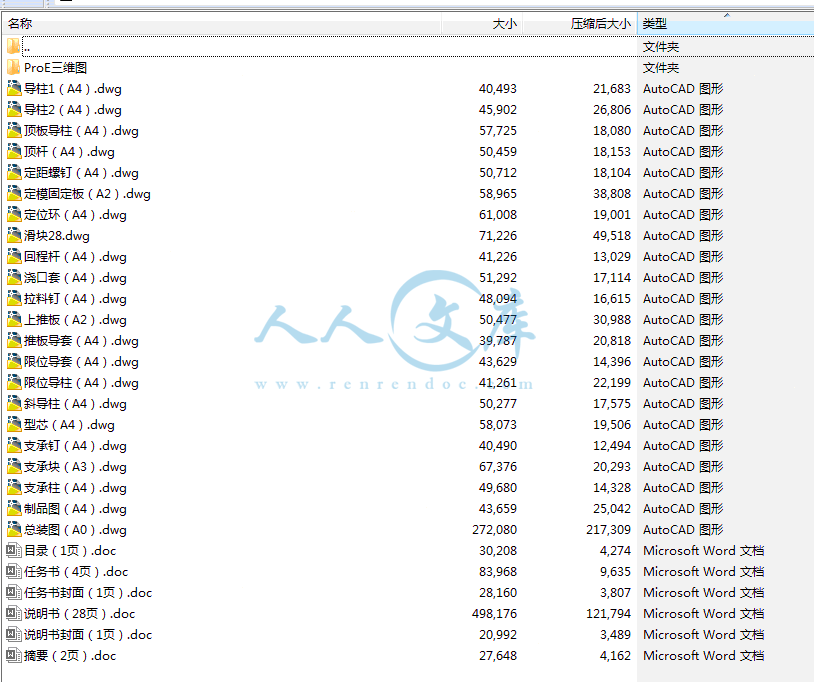Click AutoCAD 图形 type in 导柱1 row
The width and height of the screenshot is (814, 682).
click(683, 89)
